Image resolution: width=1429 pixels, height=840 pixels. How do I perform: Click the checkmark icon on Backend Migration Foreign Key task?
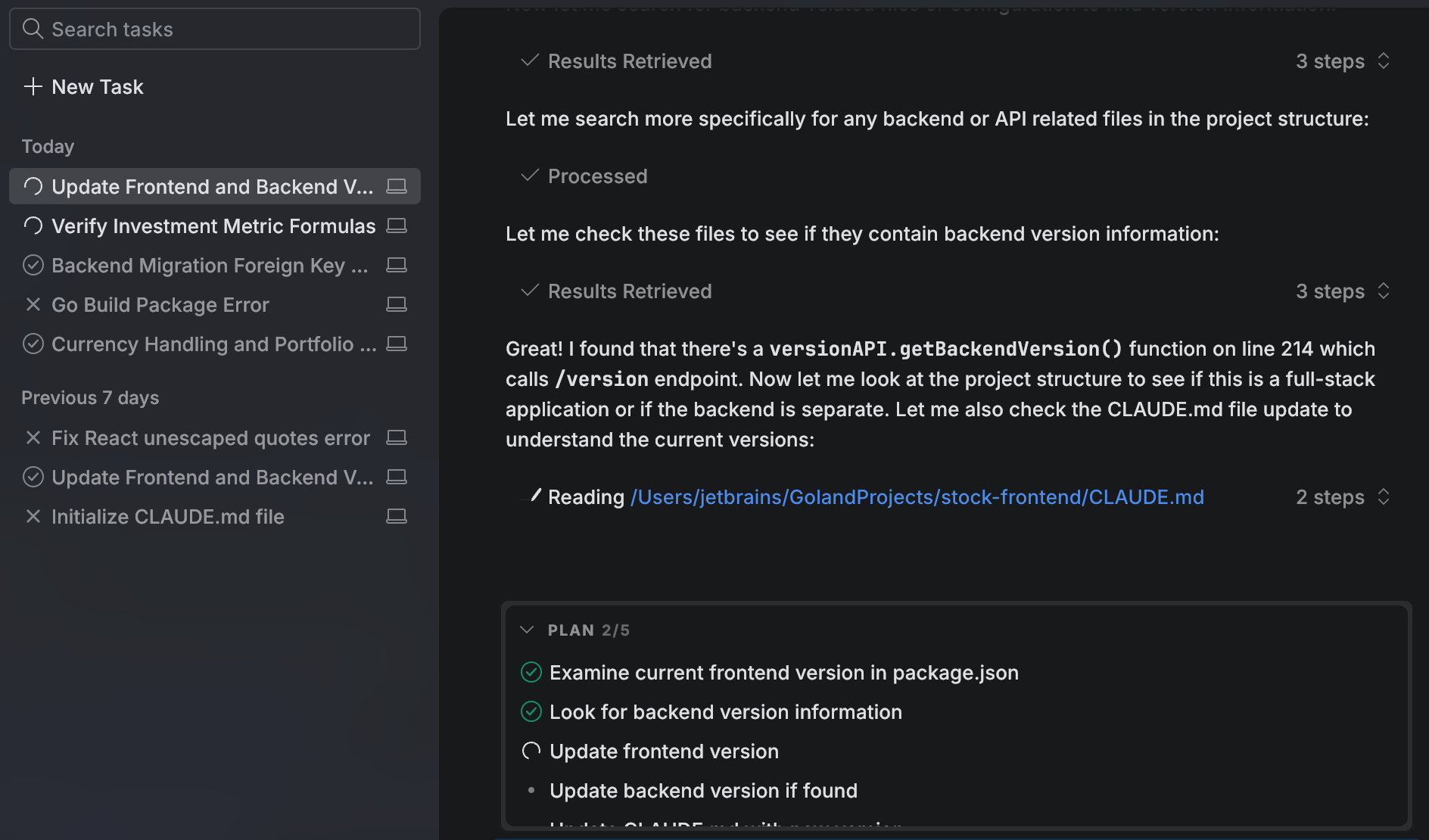coord(33,265)
